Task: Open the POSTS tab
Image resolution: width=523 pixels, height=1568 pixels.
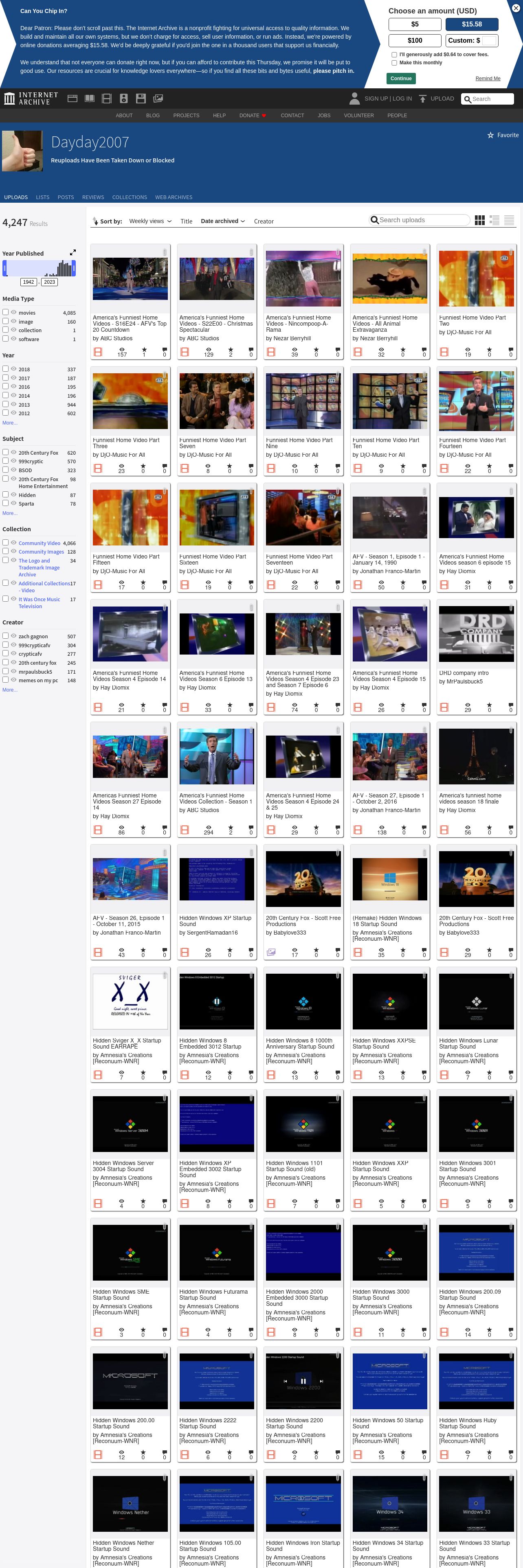Action: pos(66,197)
